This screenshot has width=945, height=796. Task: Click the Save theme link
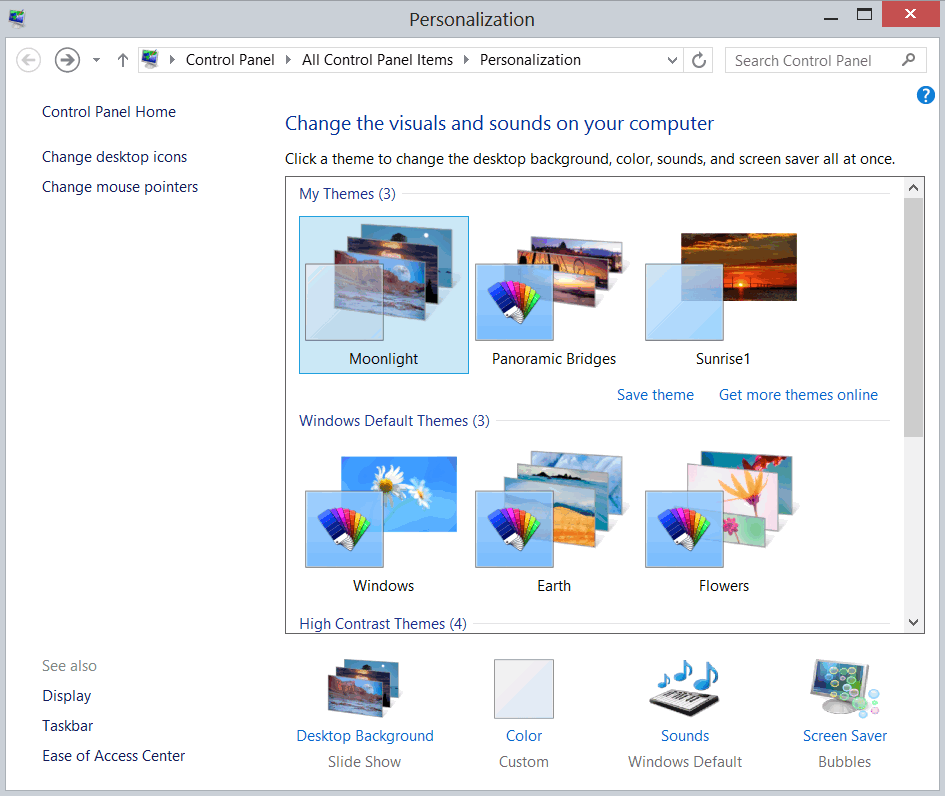[655, 395]
